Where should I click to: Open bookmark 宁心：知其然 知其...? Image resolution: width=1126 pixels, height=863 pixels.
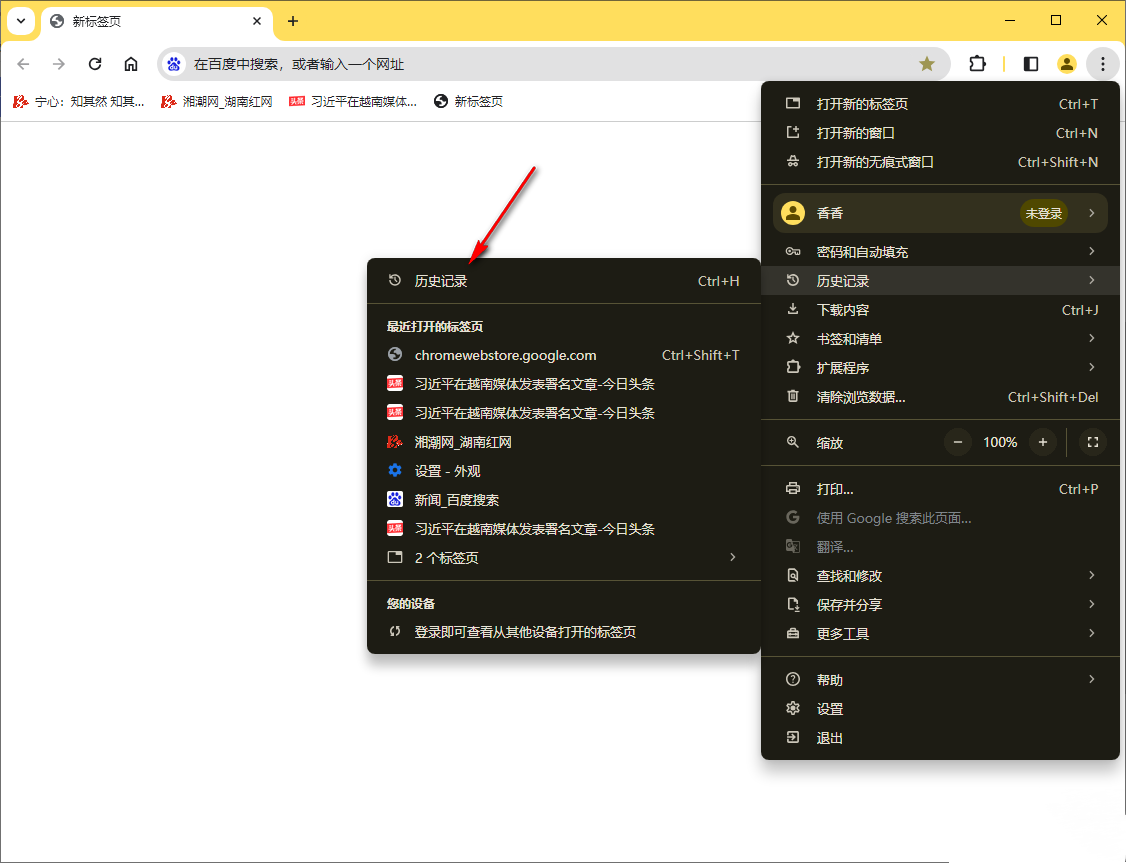point(79,101)
